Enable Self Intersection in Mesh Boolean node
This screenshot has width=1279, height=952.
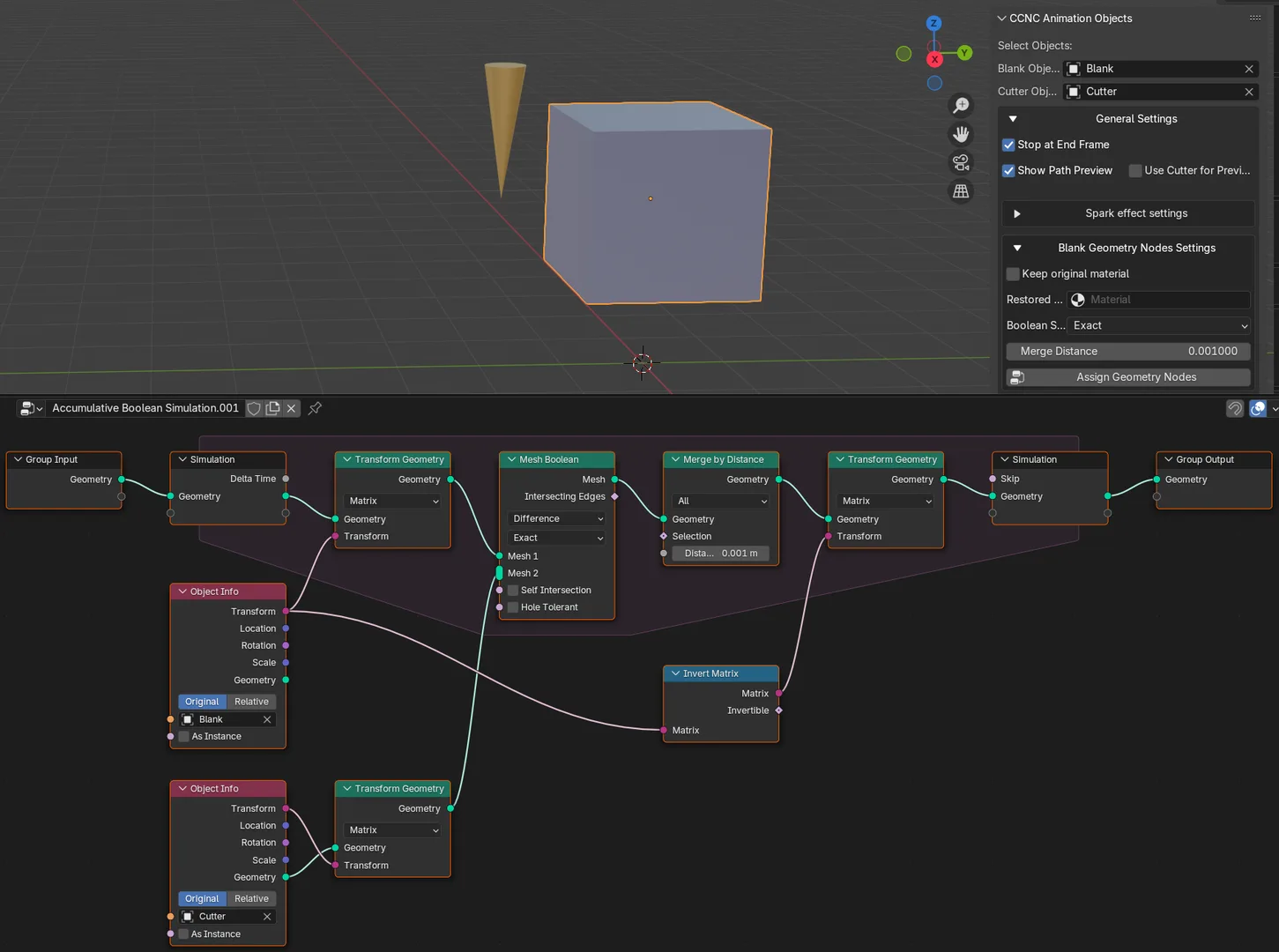click(512, 591)
